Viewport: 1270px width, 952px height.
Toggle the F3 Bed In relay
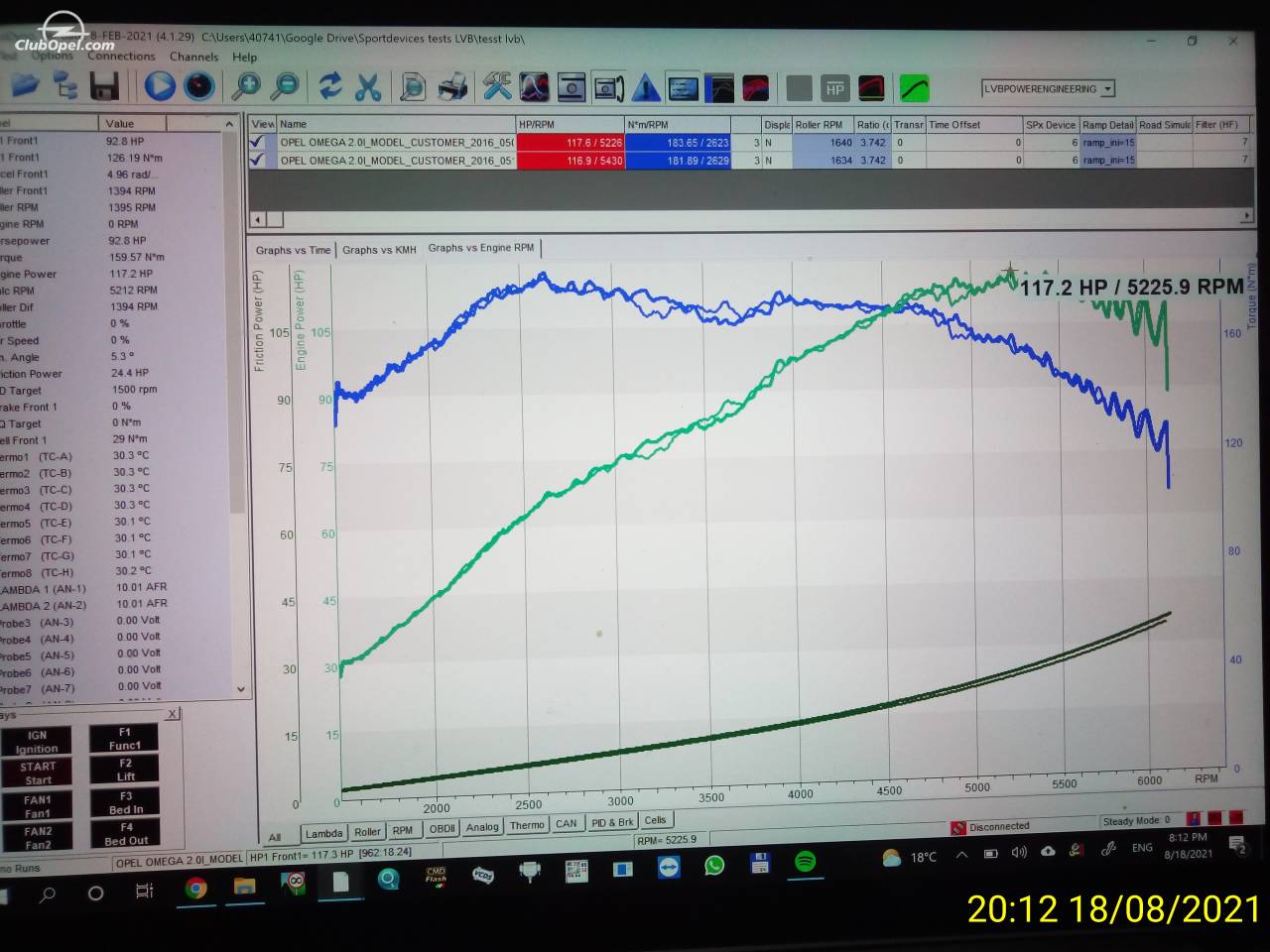(x=125, y=801)
